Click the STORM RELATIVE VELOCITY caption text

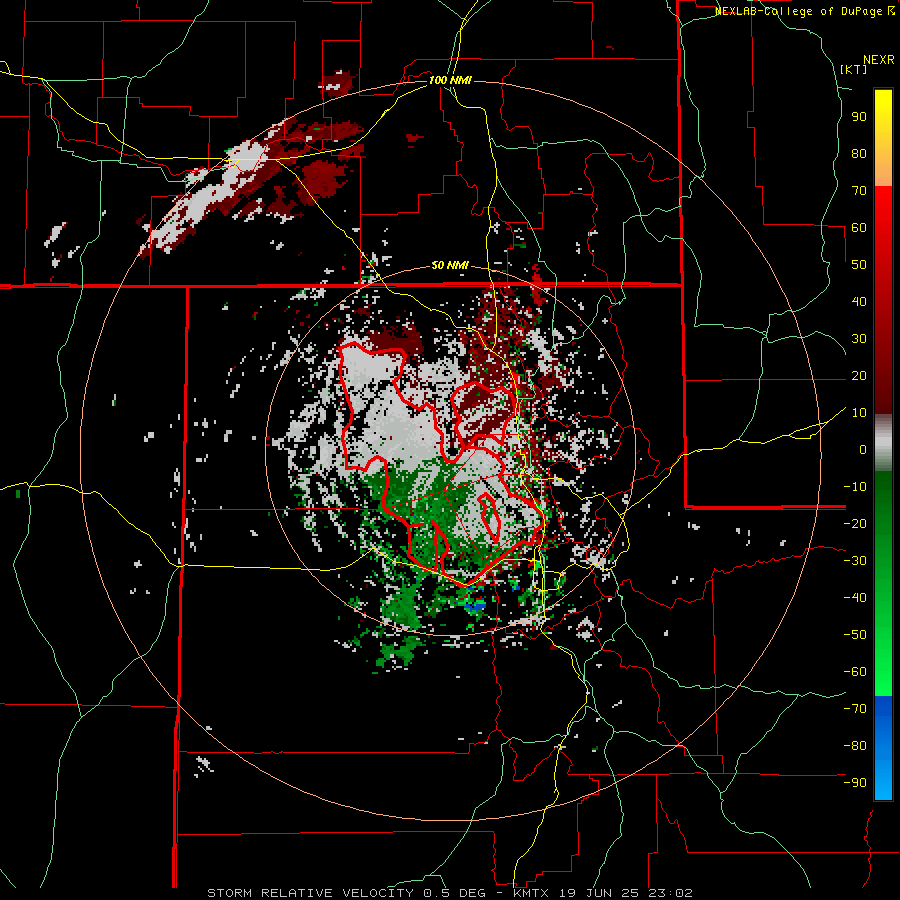(310, 893)
